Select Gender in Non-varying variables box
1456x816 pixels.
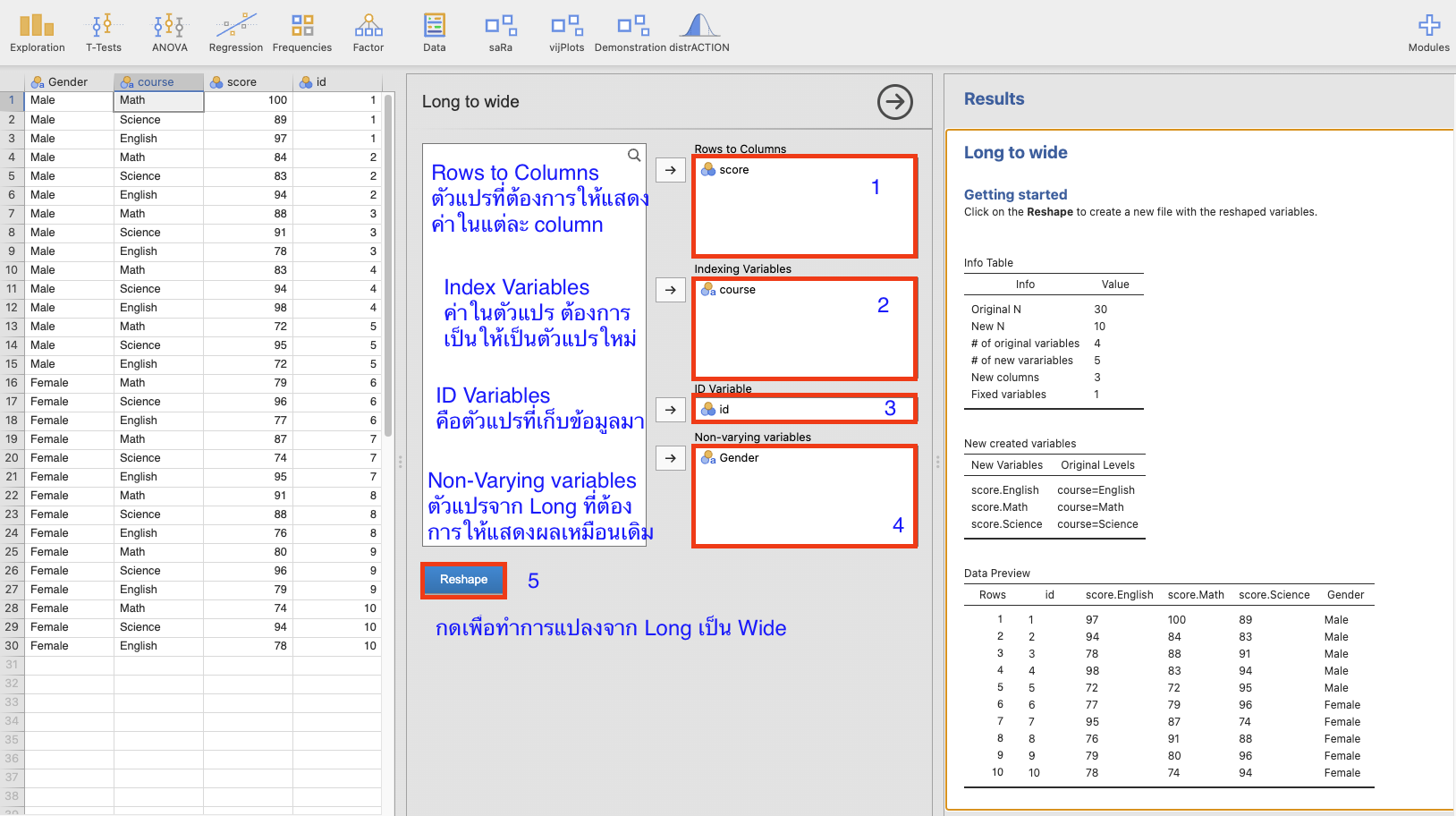click(x=739, y=458)
